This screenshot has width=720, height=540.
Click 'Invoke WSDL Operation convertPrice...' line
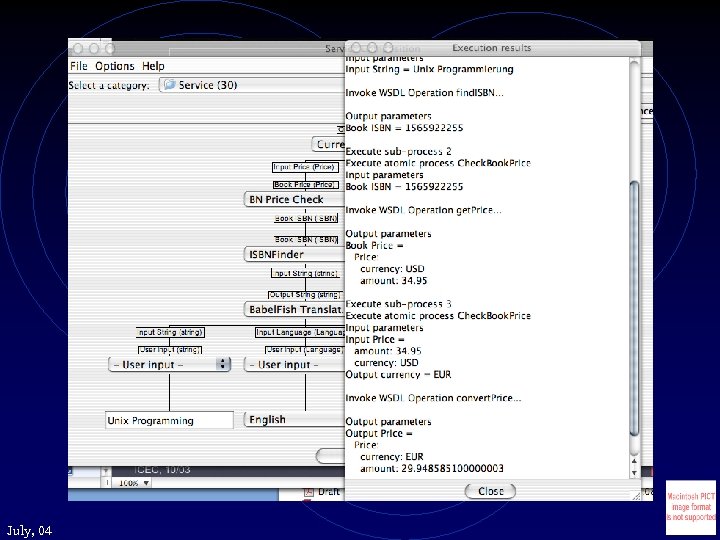[433, 398]
